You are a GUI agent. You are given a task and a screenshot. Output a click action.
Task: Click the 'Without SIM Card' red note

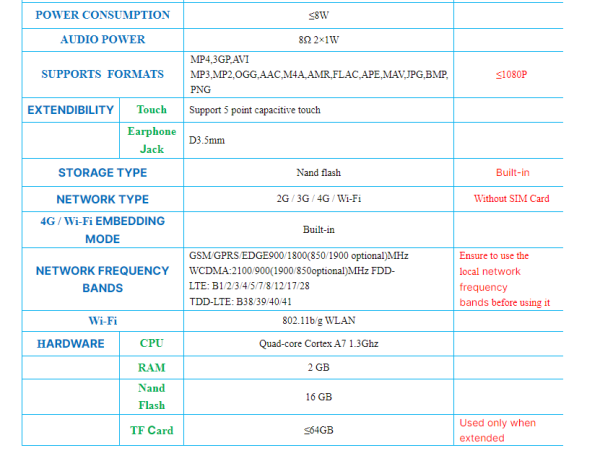[x=511, y=199]
